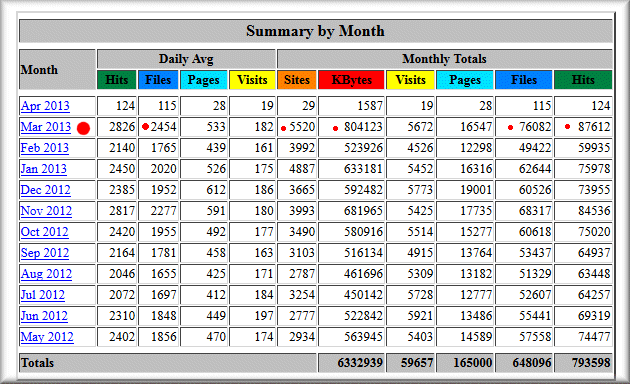Select total files value 648096
Viewport: 630px width, 384px height.
(x=532, y=363)
